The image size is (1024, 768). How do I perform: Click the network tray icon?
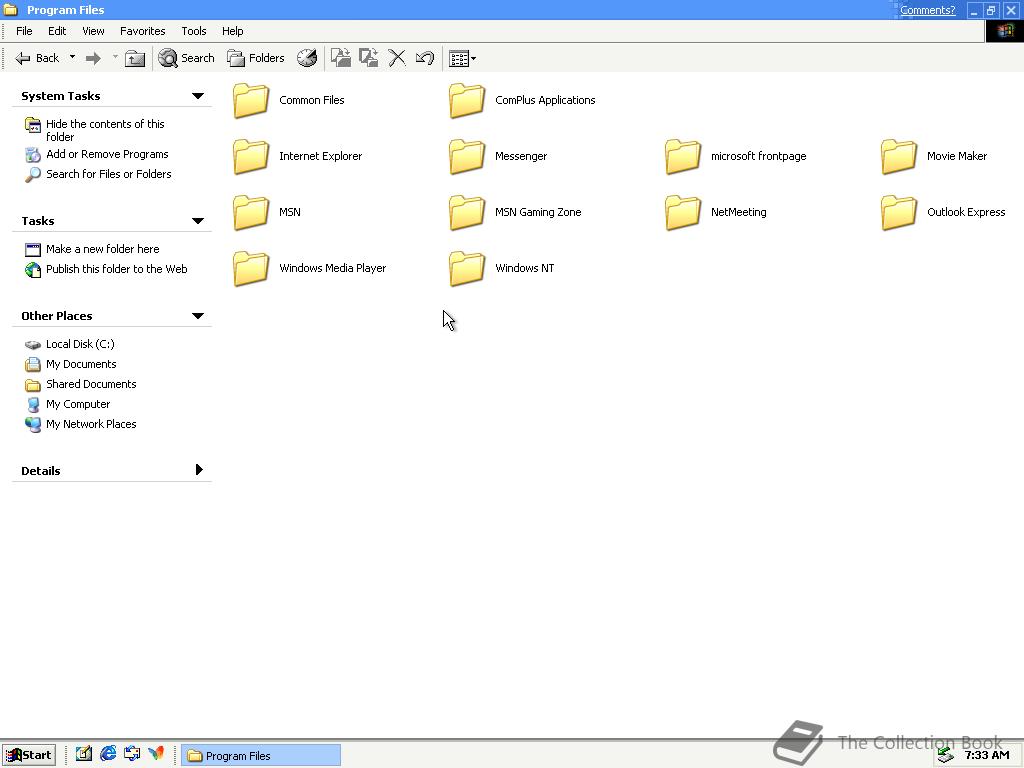(946, 756)
